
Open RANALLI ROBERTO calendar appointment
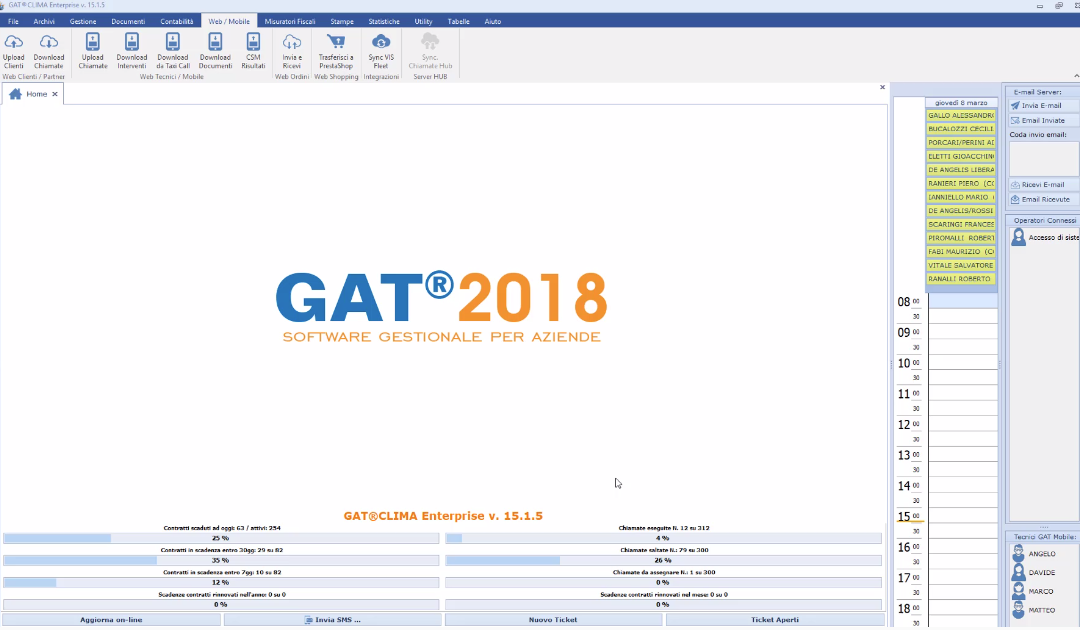[961, 279]
